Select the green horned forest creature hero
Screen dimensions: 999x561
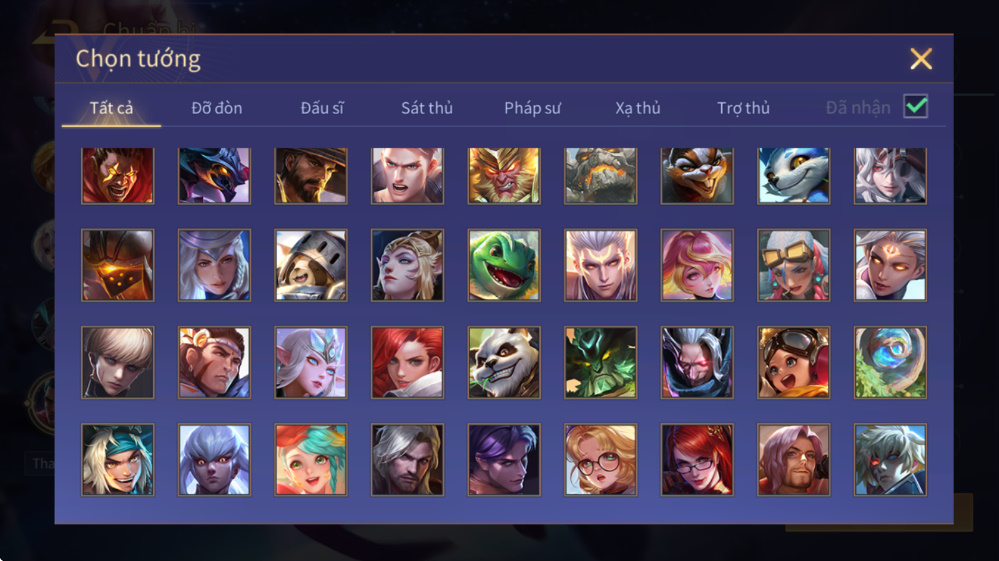(600, 362)
